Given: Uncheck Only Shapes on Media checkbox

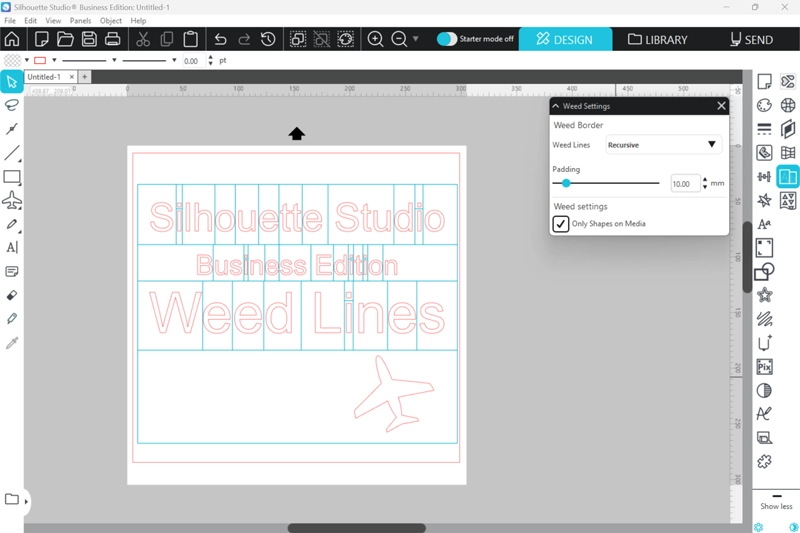Looking at the screenshot, I should point(561,224).
